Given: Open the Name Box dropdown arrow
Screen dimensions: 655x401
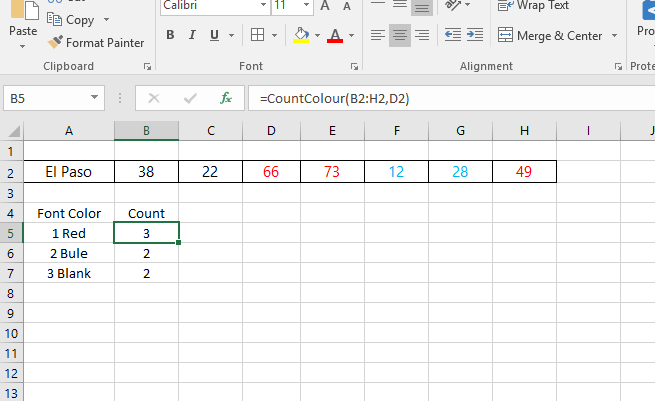Looking at the screenshot, I should pos(94,97).
